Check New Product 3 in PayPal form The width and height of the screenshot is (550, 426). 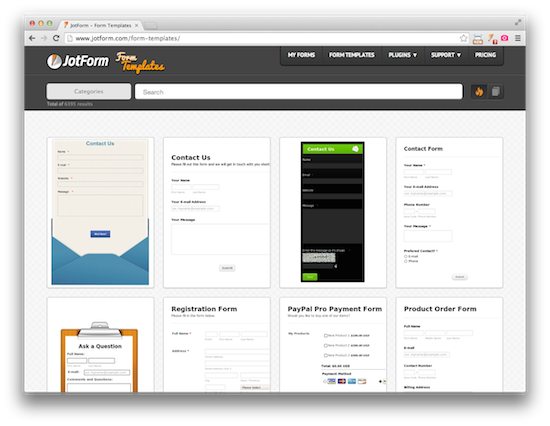coord(326,355)
